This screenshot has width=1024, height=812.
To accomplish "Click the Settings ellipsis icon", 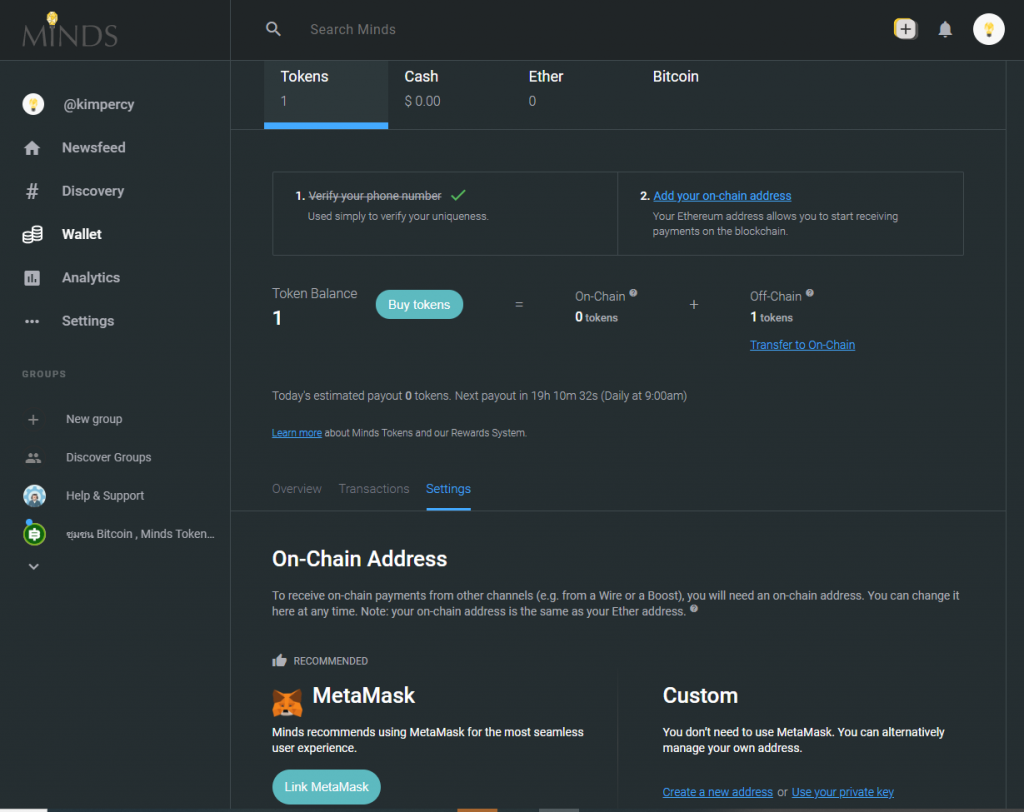I will [x=32, y=321].
